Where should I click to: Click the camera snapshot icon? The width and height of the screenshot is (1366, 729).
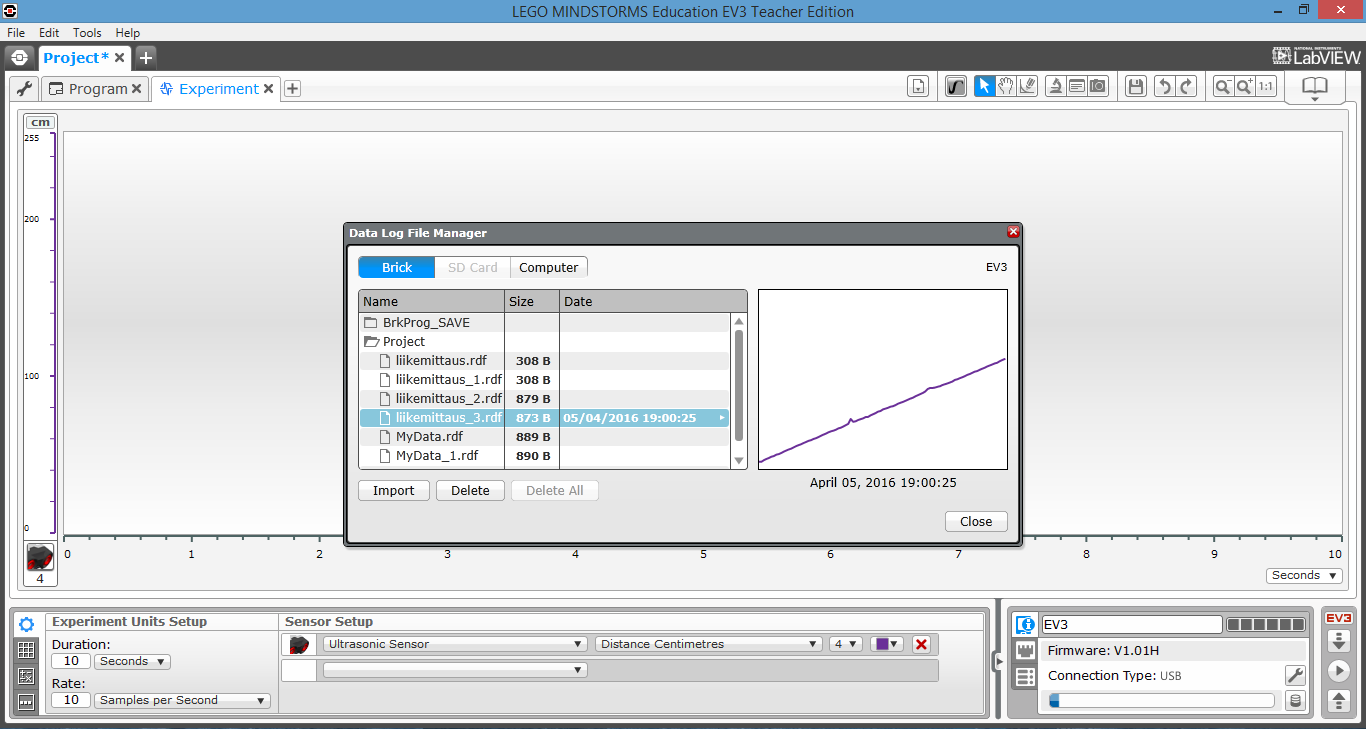click(x=1098, y=87)
